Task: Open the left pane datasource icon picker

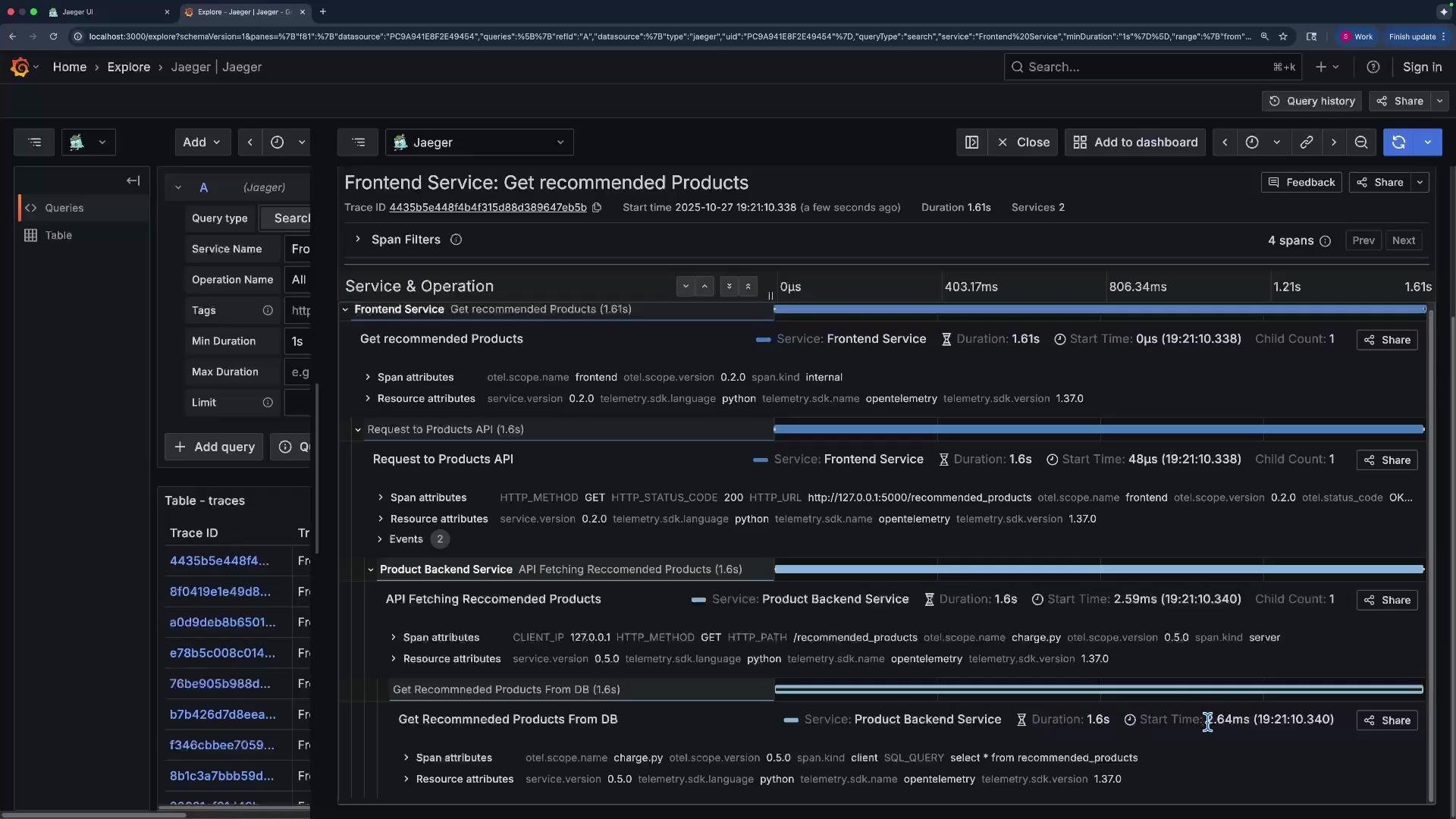Action: pos(89,143)
